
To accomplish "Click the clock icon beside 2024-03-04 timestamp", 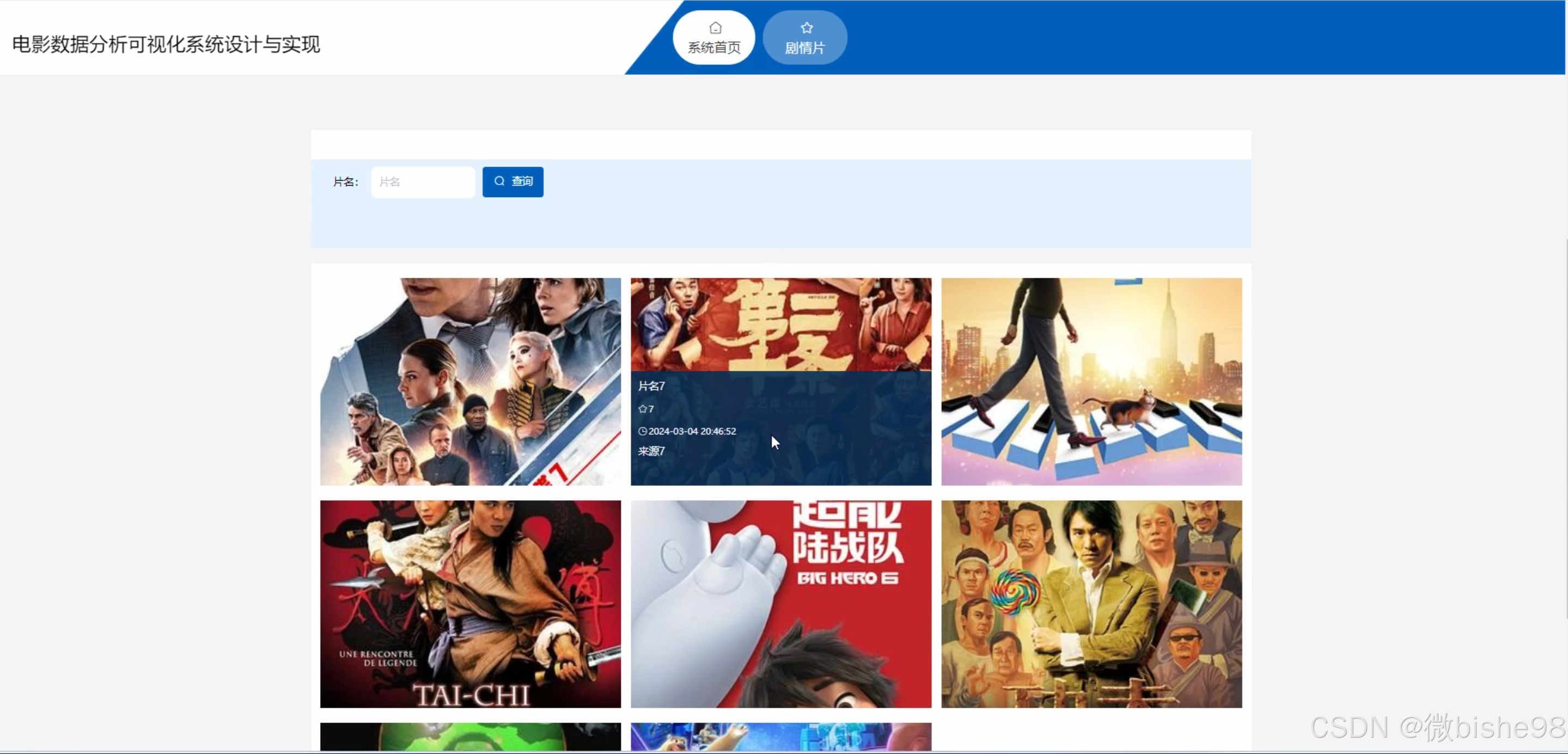I will [642, 431].
